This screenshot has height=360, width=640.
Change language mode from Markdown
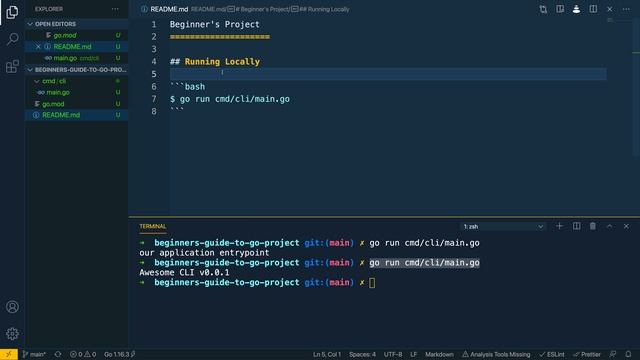(x=439, y=354)
